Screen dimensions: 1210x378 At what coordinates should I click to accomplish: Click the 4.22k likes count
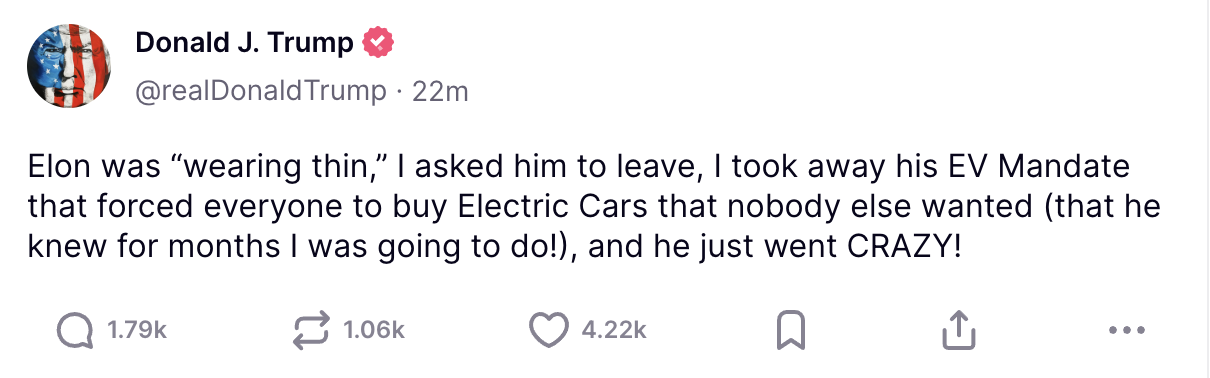[614, 330]
